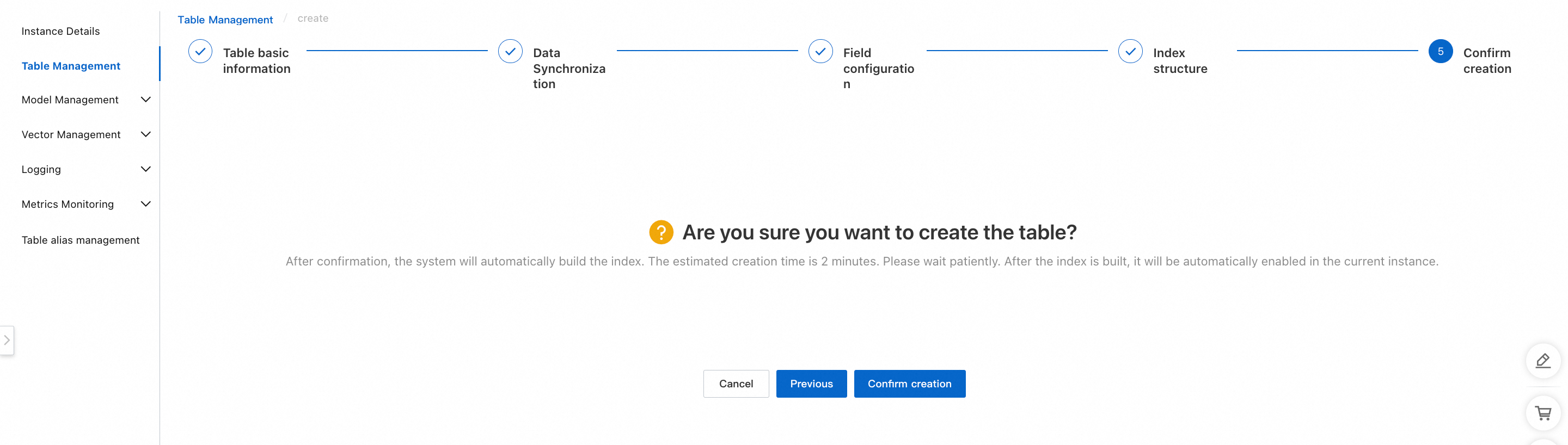Viewport: 1568px width, 445px height.
Task: Open Instance Details in sidebar
Action: tap(61, 32)
